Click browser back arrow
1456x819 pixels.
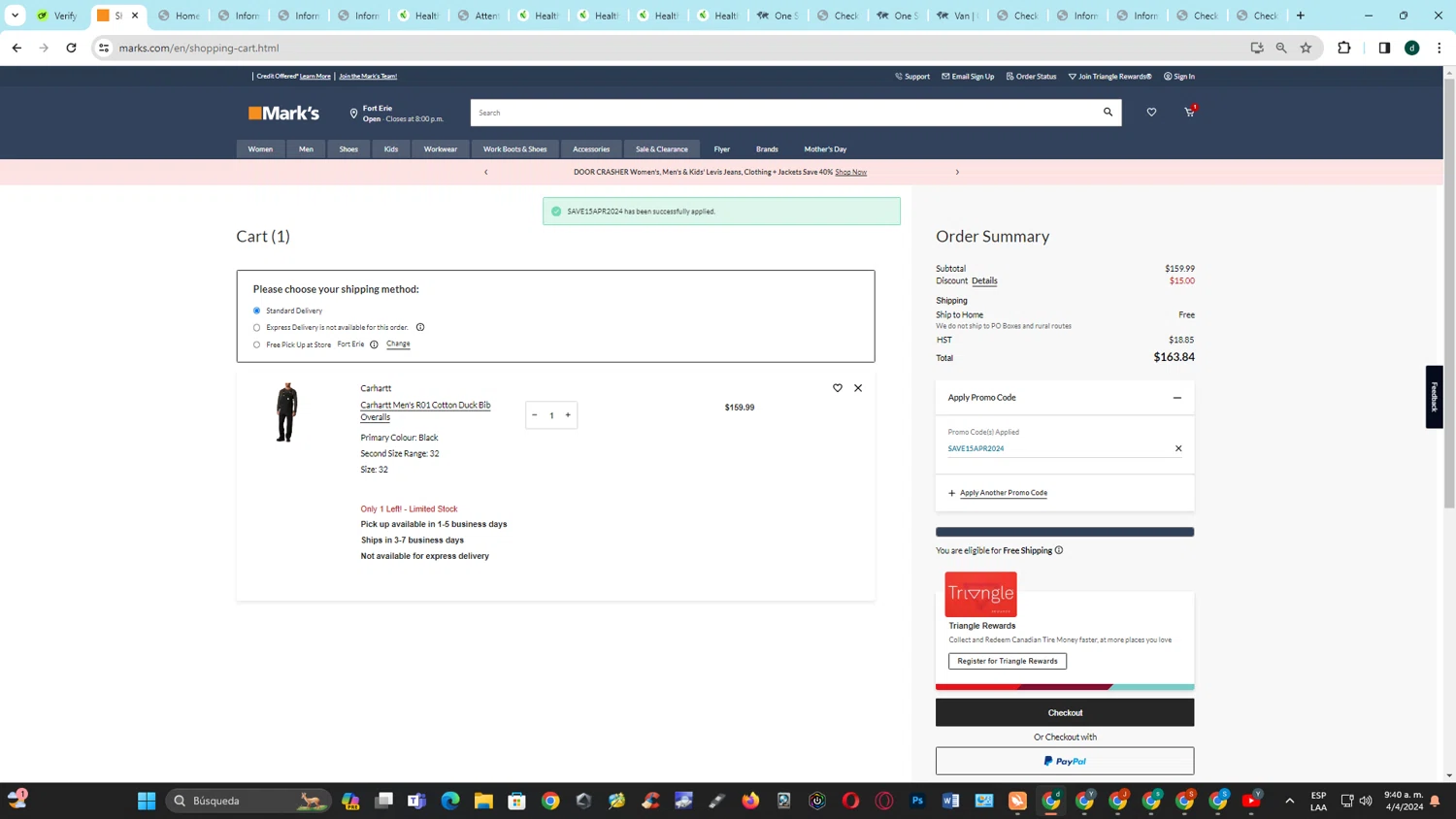click(x=17, y=48)
